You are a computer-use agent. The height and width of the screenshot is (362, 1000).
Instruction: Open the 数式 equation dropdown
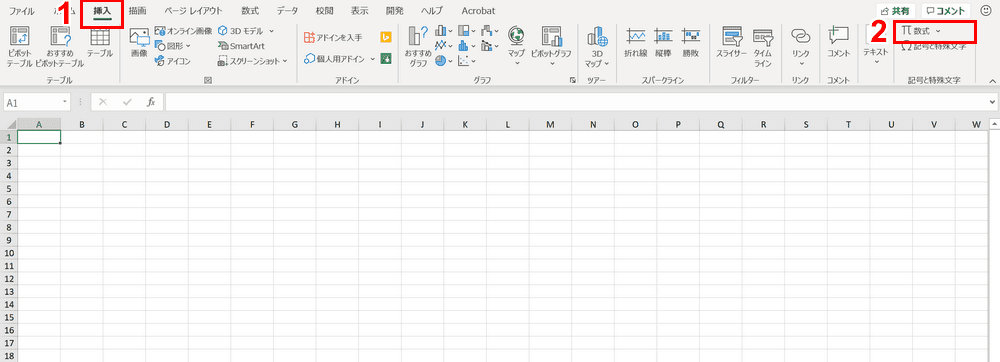[921, 31]
